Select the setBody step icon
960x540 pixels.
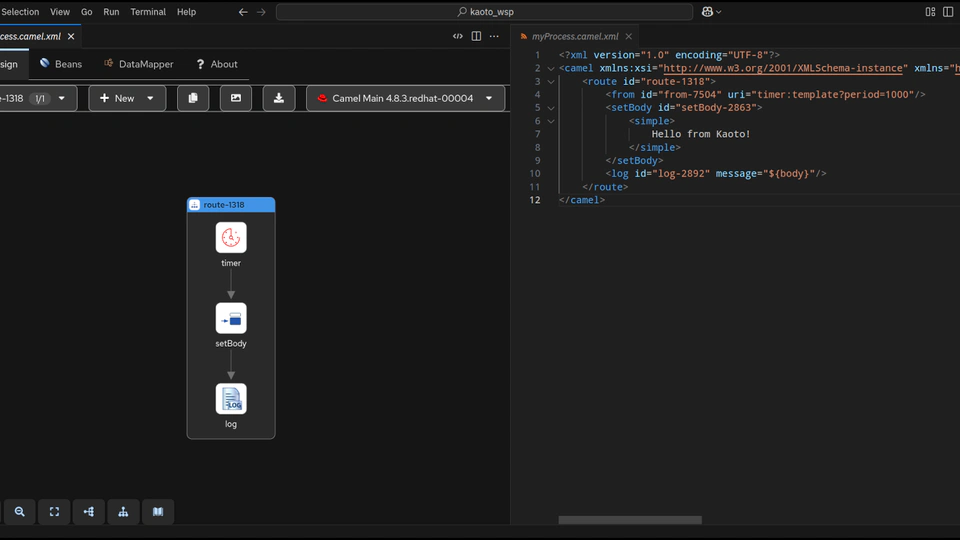pyautogui.click(x=231, y=318)
